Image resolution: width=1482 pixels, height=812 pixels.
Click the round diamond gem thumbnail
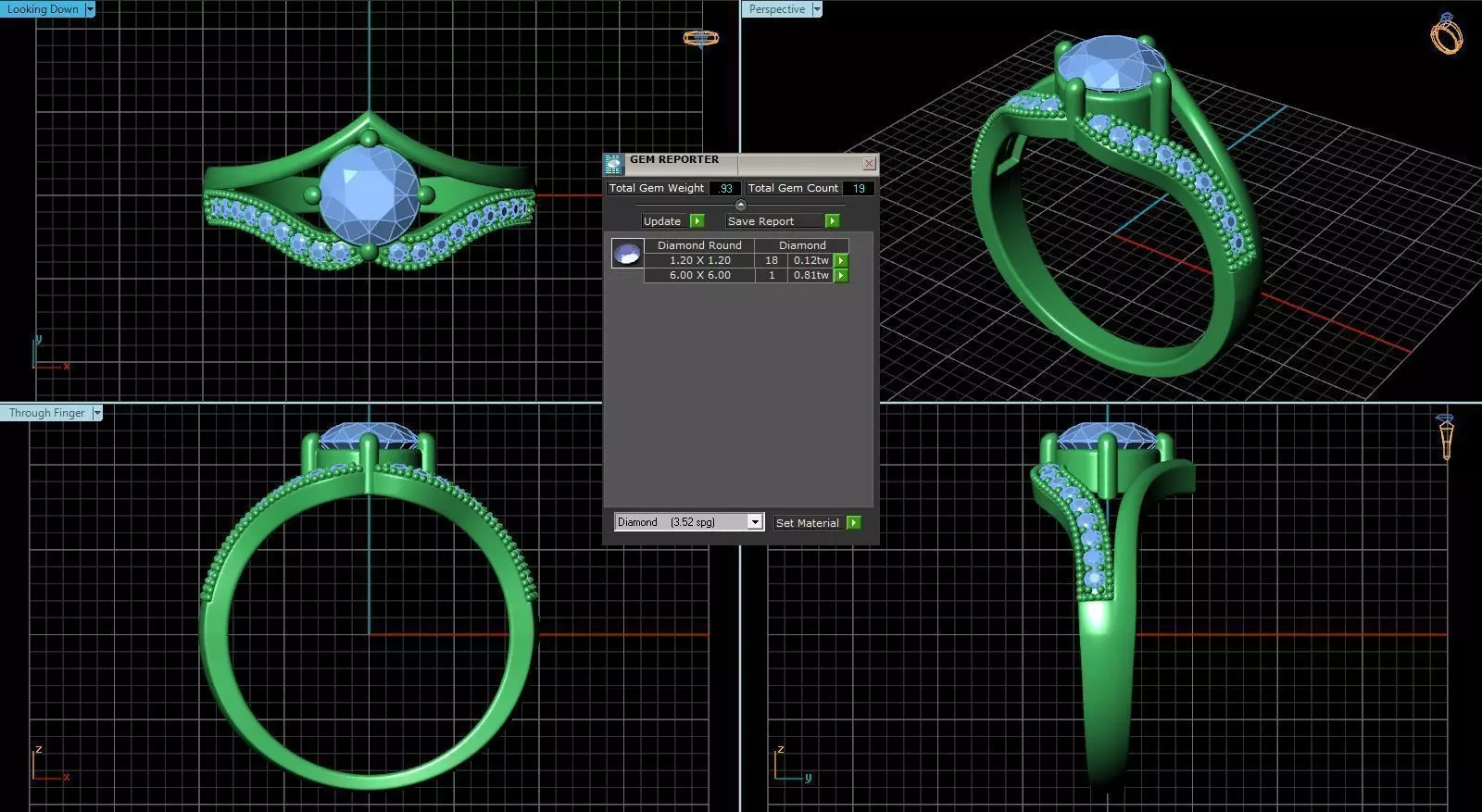coord(627,254)
